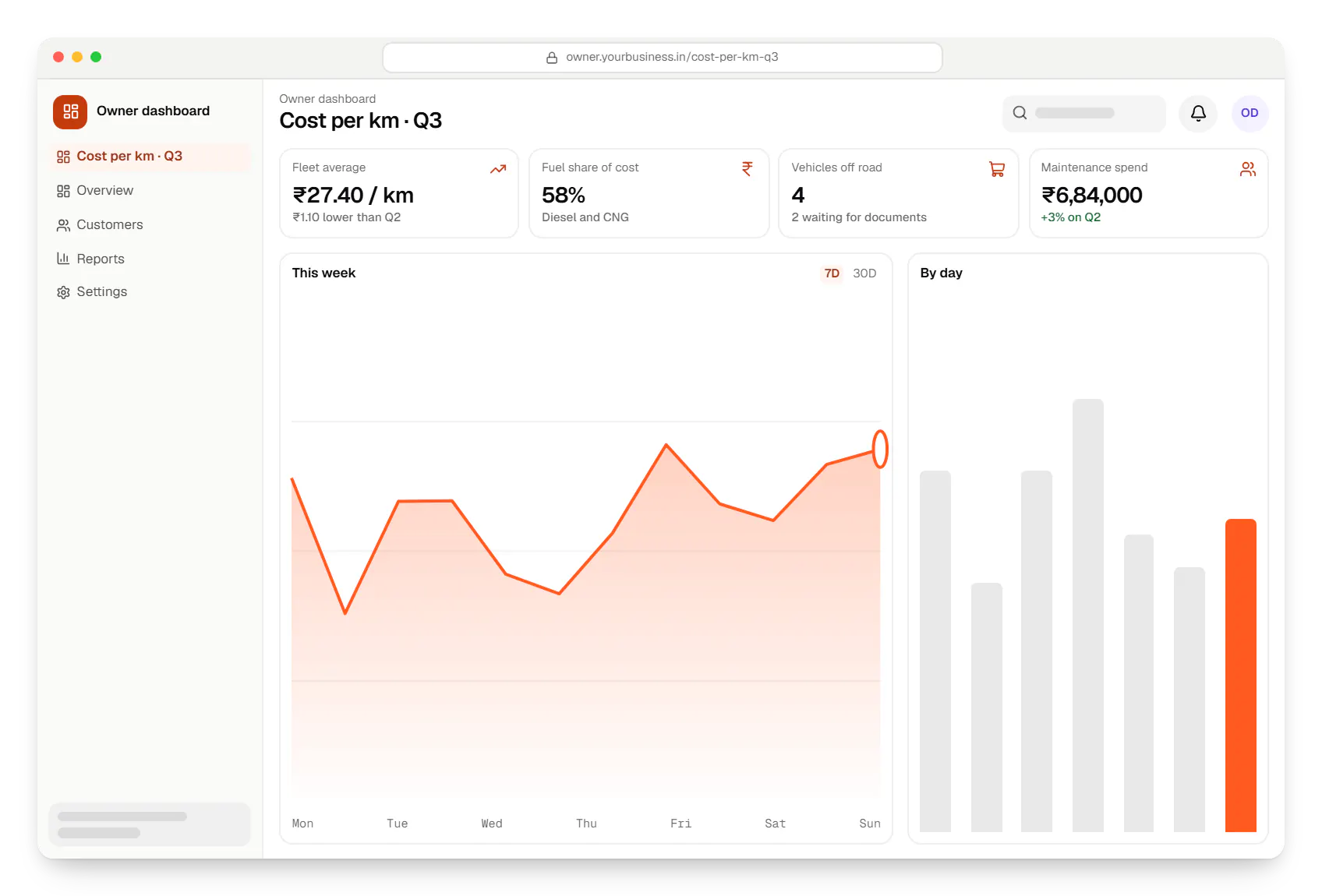Click the Owner dashboard breadcrumb text
The image size is (1322, 896).
pos(327,99)
